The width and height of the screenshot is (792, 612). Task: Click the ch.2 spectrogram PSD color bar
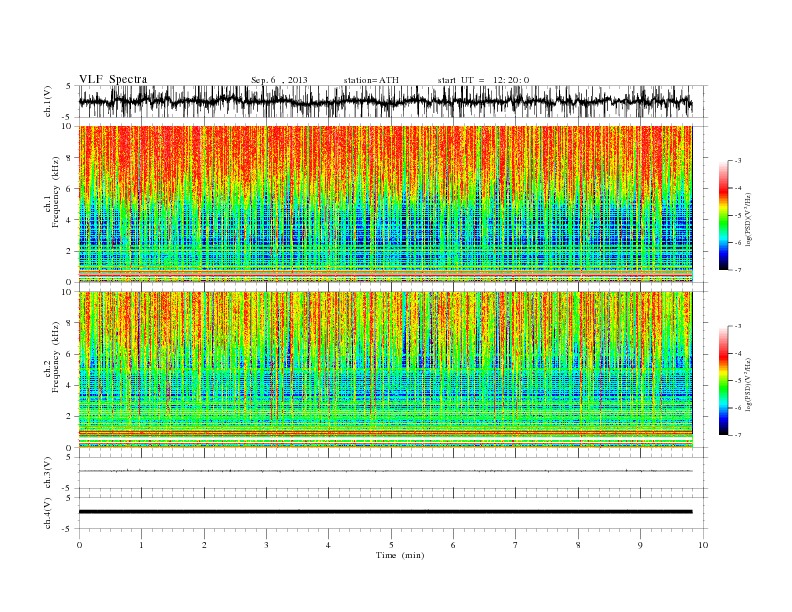click(x=723, y=381)
